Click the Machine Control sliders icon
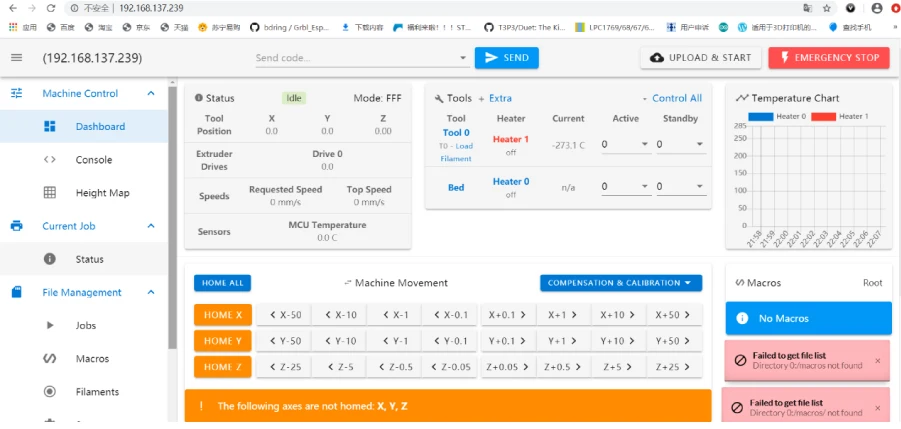The width and height of the screenshot is (901, 429). coord(16,93)
